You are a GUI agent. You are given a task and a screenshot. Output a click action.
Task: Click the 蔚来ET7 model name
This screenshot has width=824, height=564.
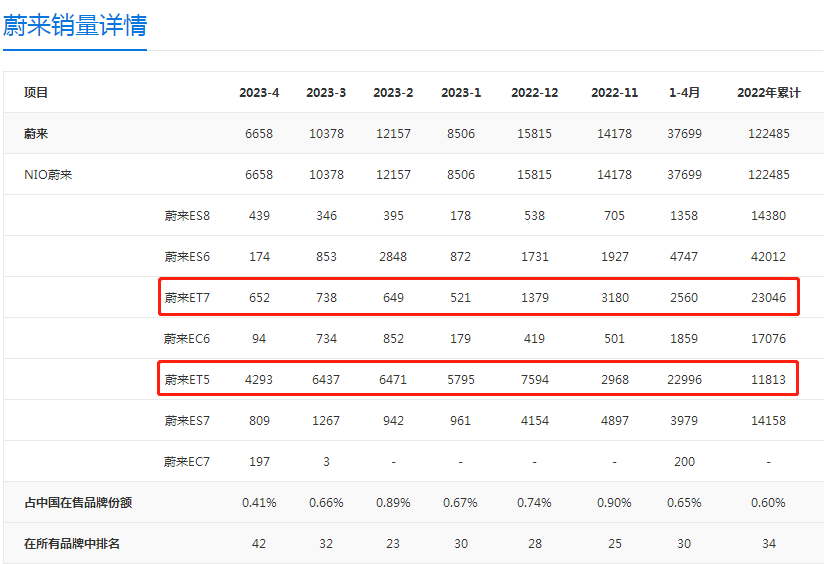tap(187, 298)
